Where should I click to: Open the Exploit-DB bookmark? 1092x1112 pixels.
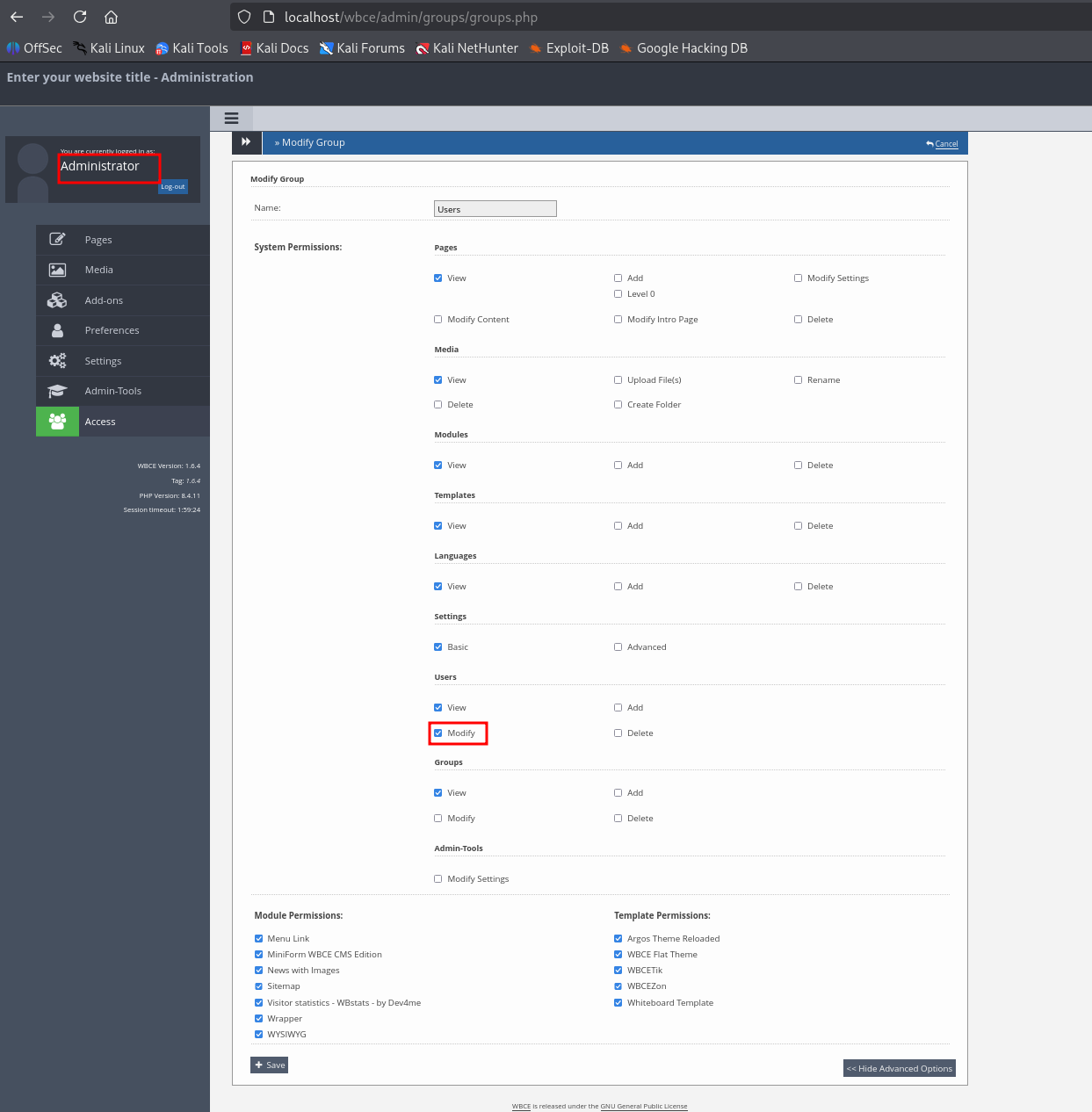568,48
